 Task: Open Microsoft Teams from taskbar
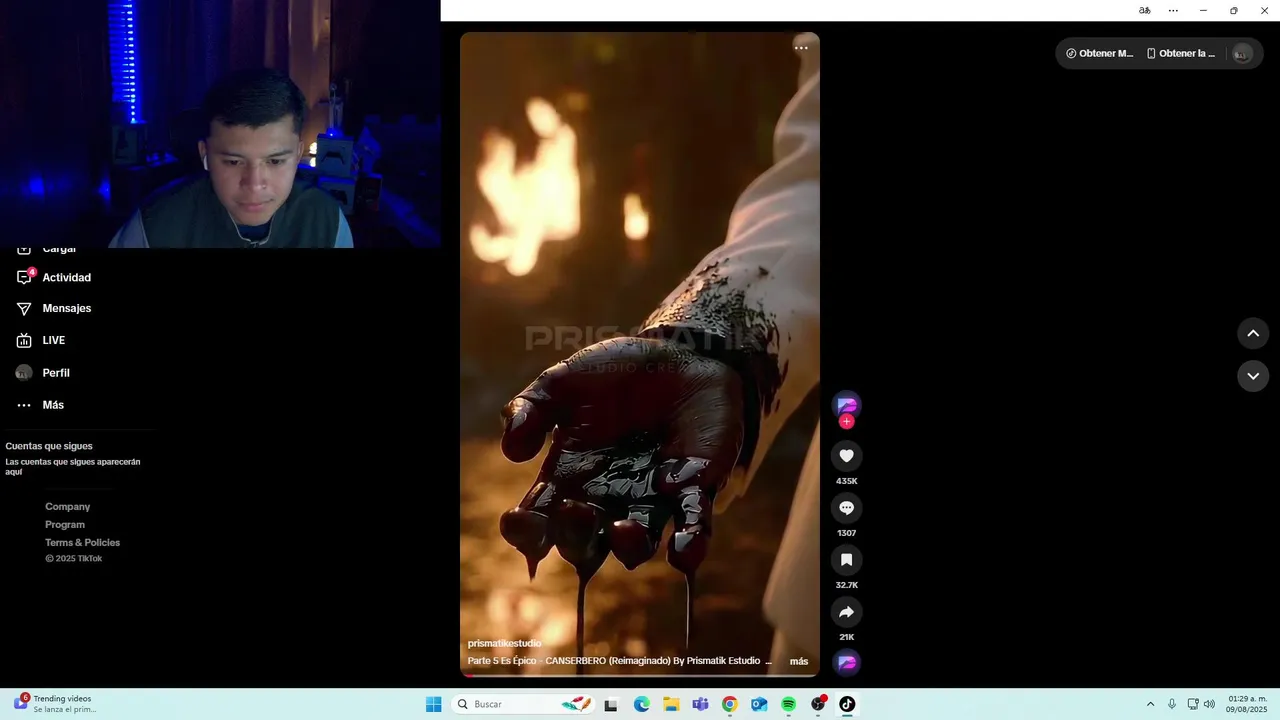pos(700,704)
